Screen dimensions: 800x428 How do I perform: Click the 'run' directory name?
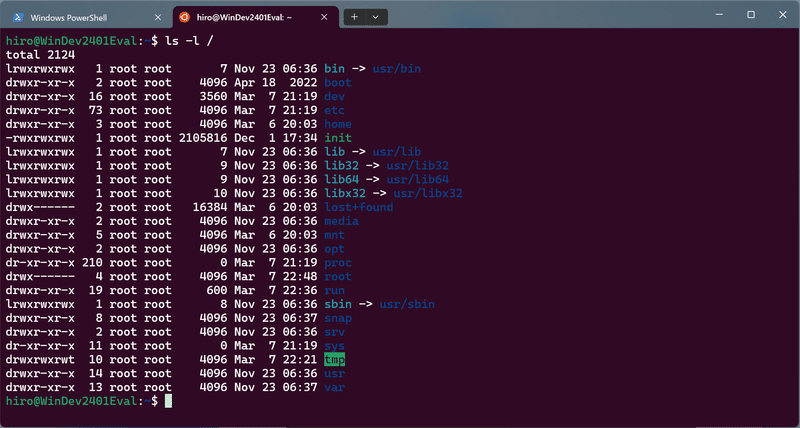pyautogui.click(x=335, y=290)
